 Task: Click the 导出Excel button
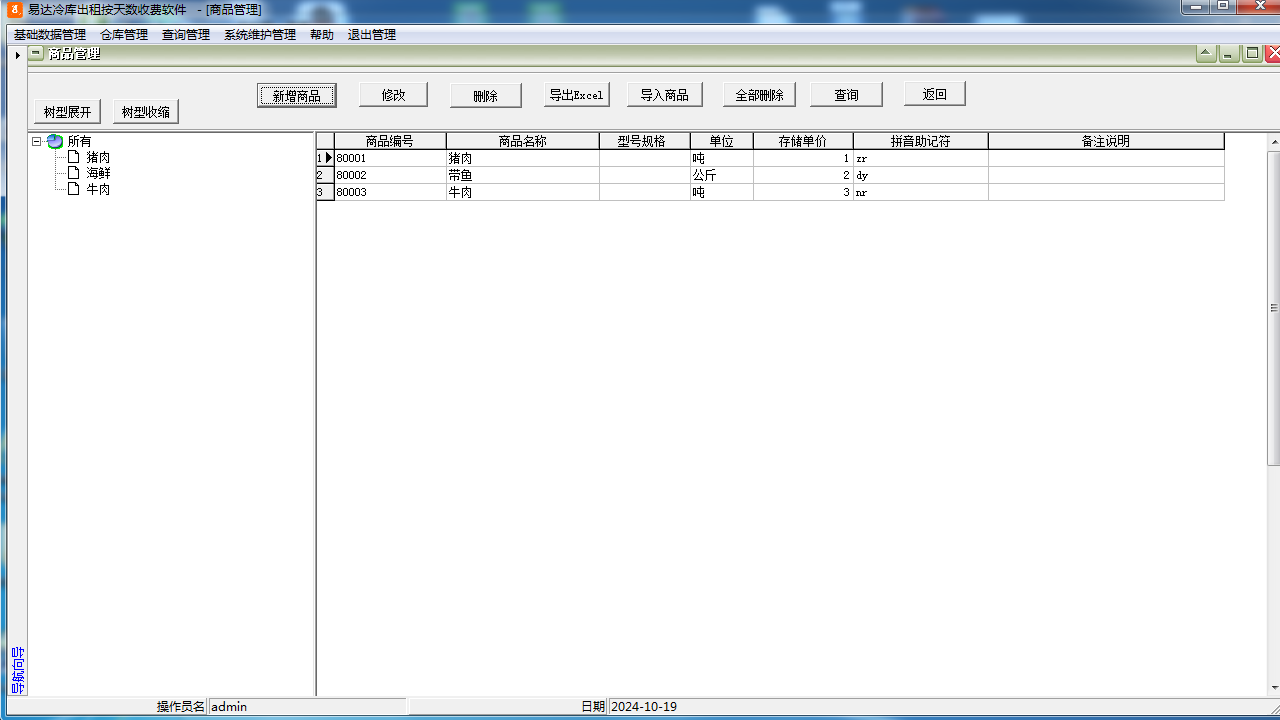click(576, 95)
